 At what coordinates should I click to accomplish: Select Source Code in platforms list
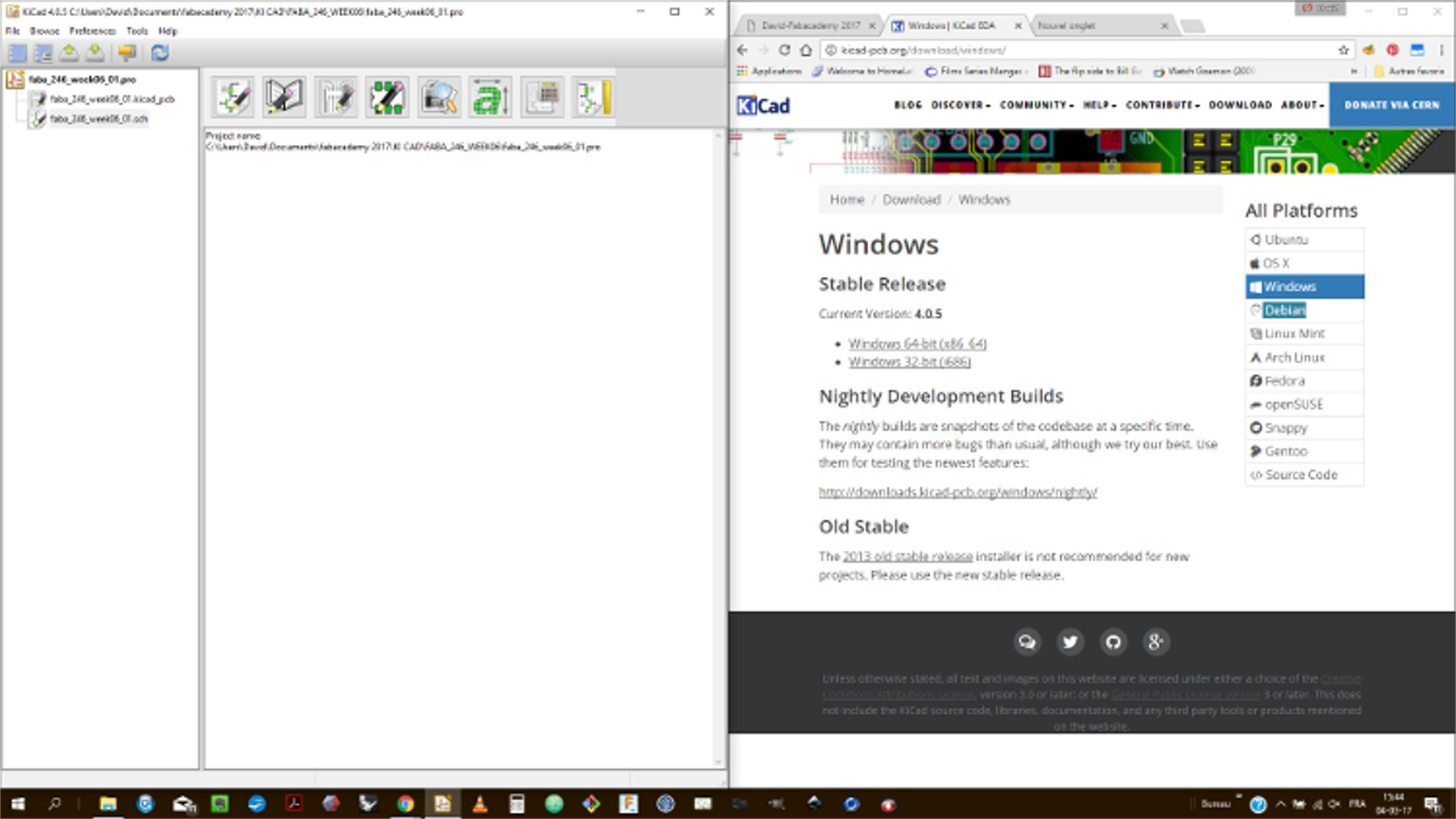pos(1304,475)
